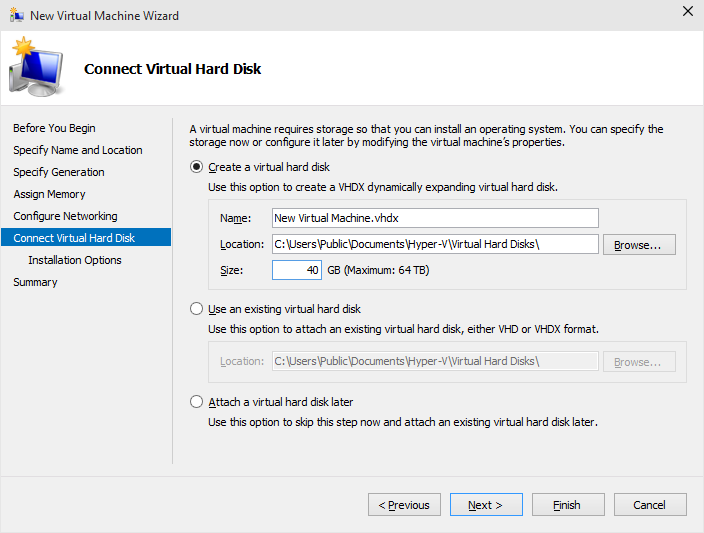The height and width of the screenshot is (533, 704).
Task: Browse for new disk location
Action: tap(639, 245)
